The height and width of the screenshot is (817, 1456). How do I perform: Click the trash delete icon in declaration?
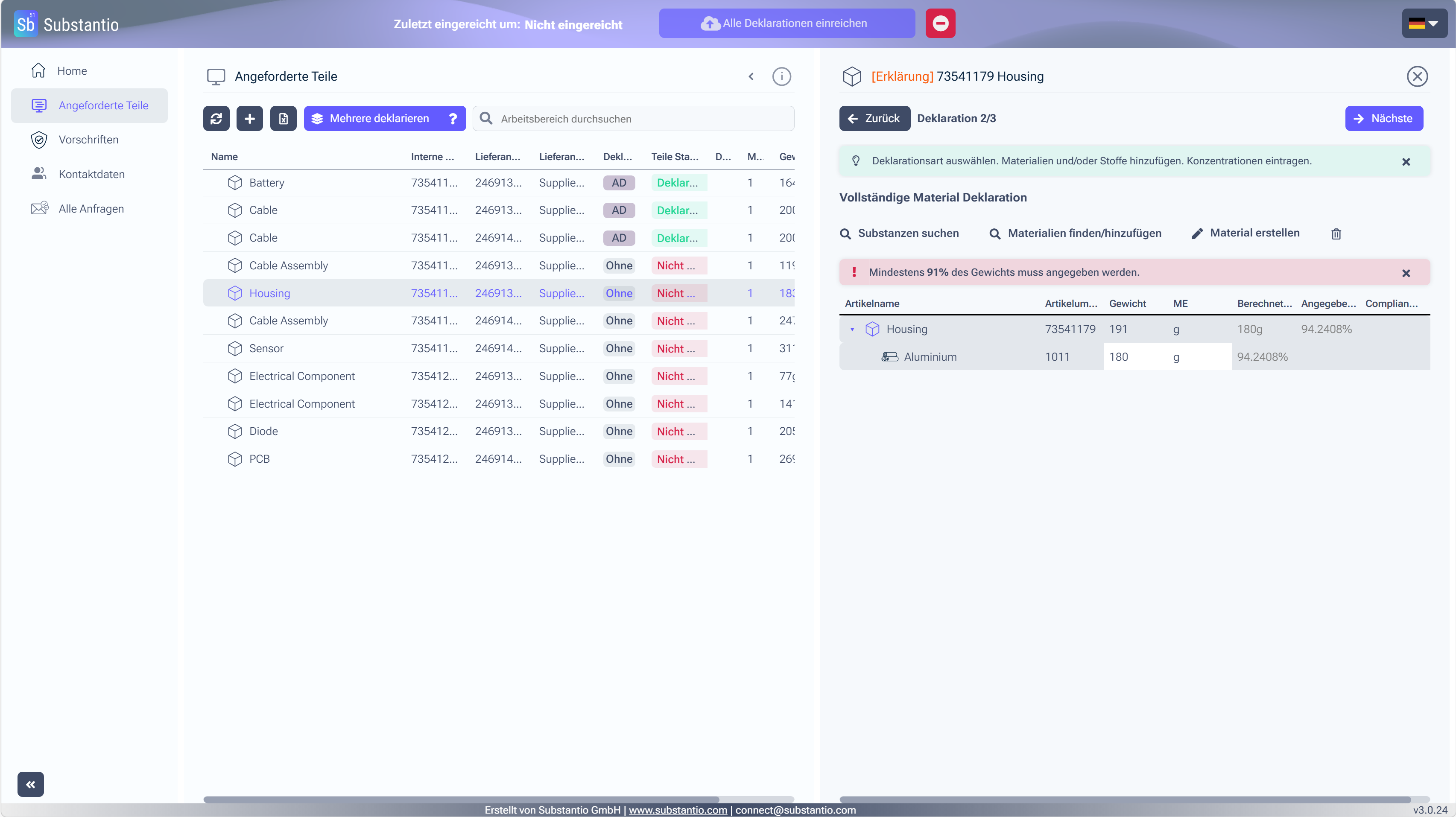click(1336, 233)
